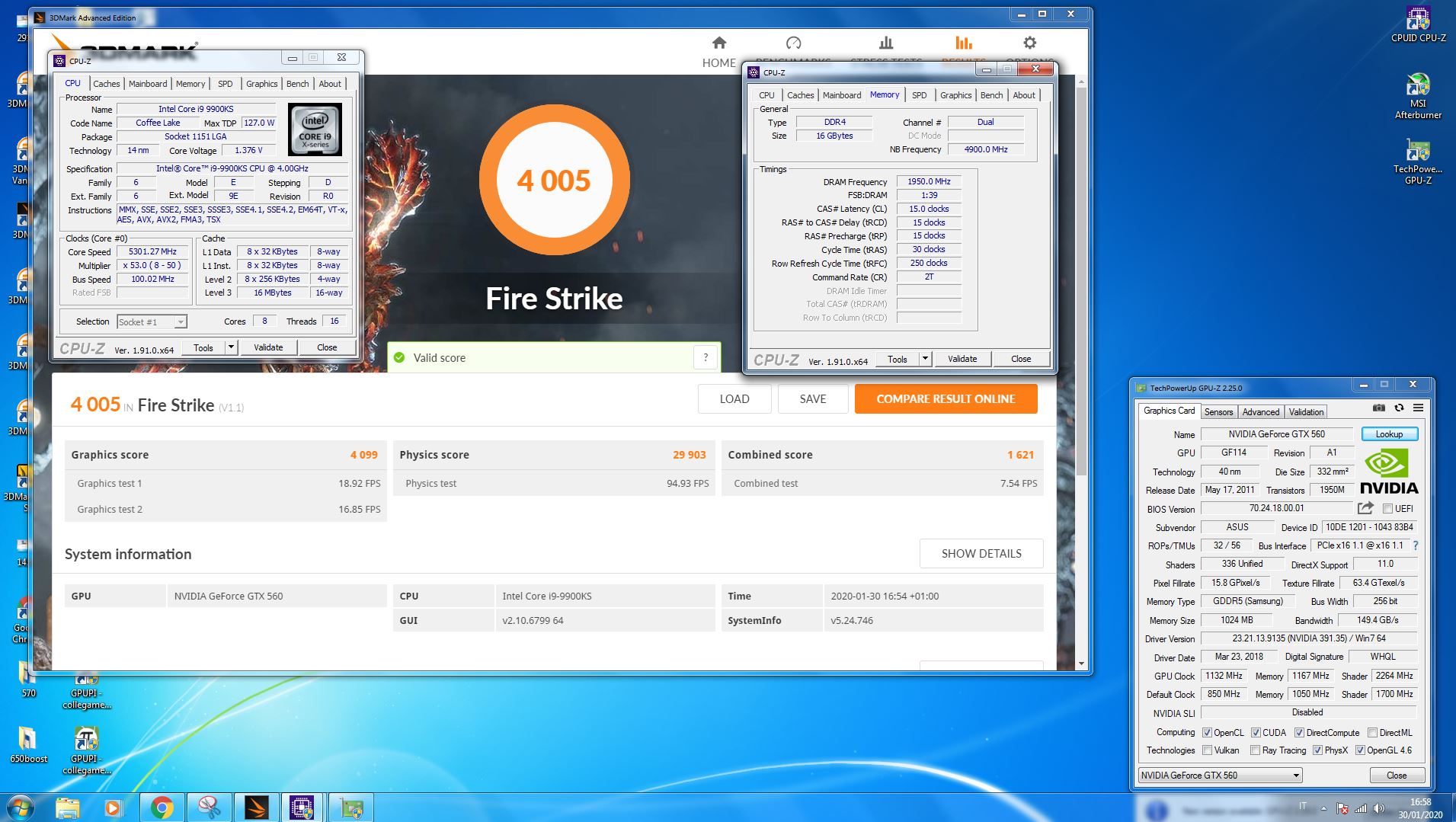
Task: Click the volume speaker icon in the tray
Action: [x=1379, y=808]
